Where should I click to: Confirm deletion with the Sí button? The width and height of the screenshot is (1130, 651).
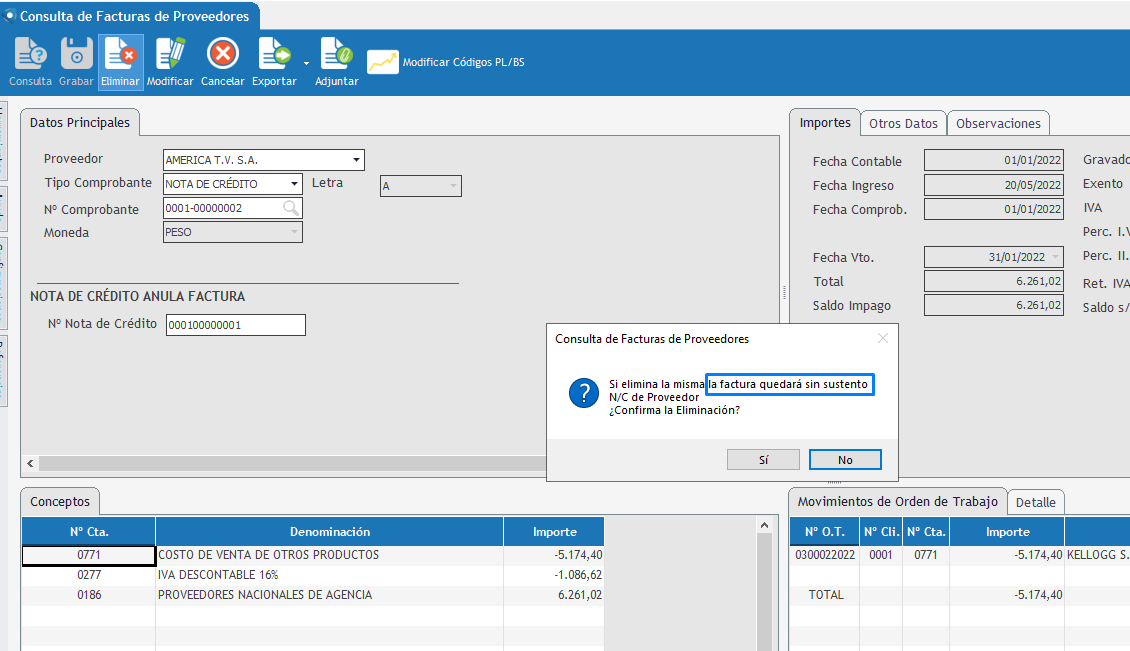pyautogui.click(x=763, y=460)
